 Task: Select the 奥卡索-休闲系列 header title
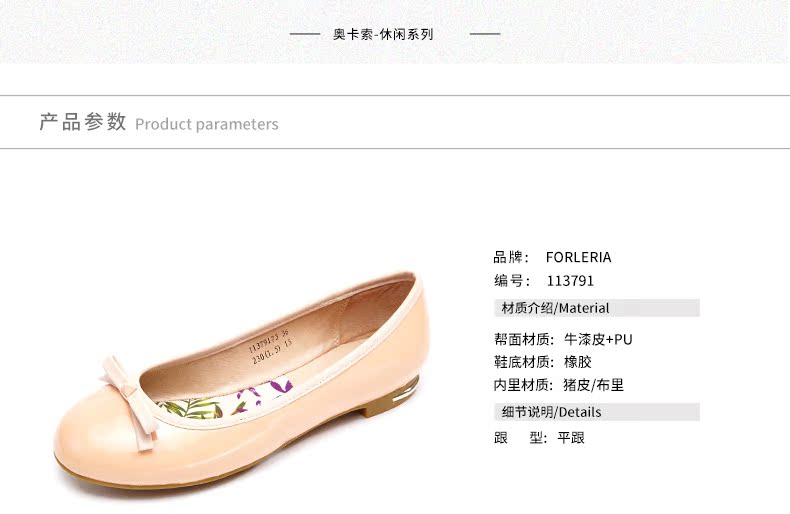coord(383,34)
